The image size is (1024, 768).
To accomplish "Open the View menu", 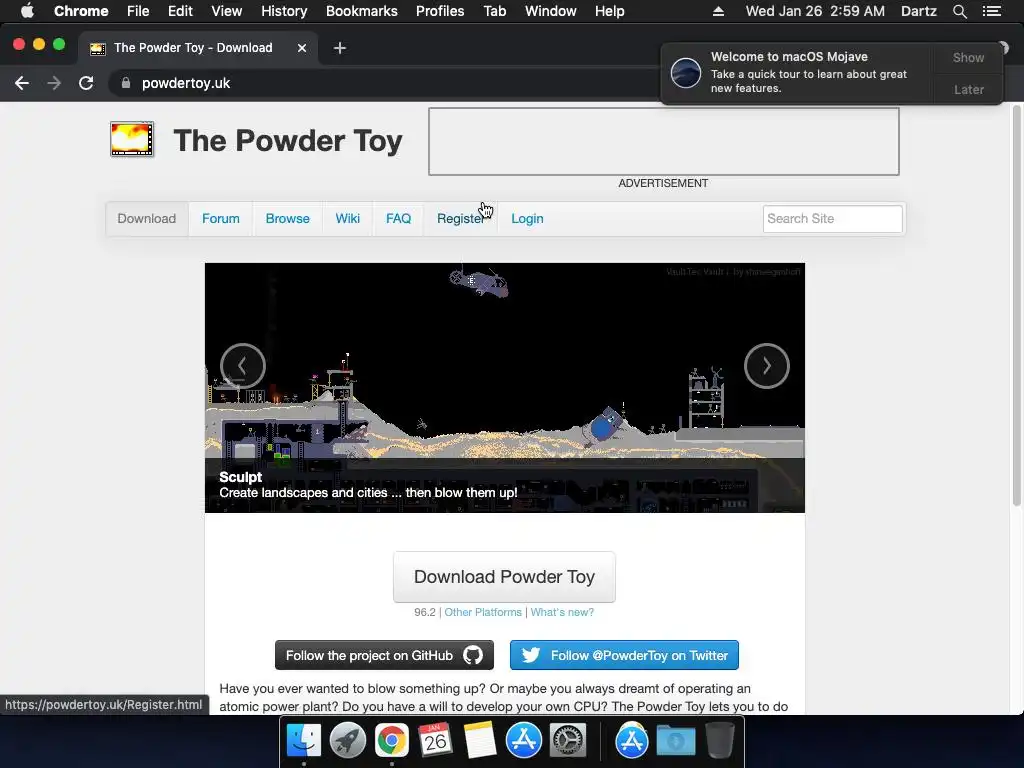I will pyautogui.click(x=227, y=11).
